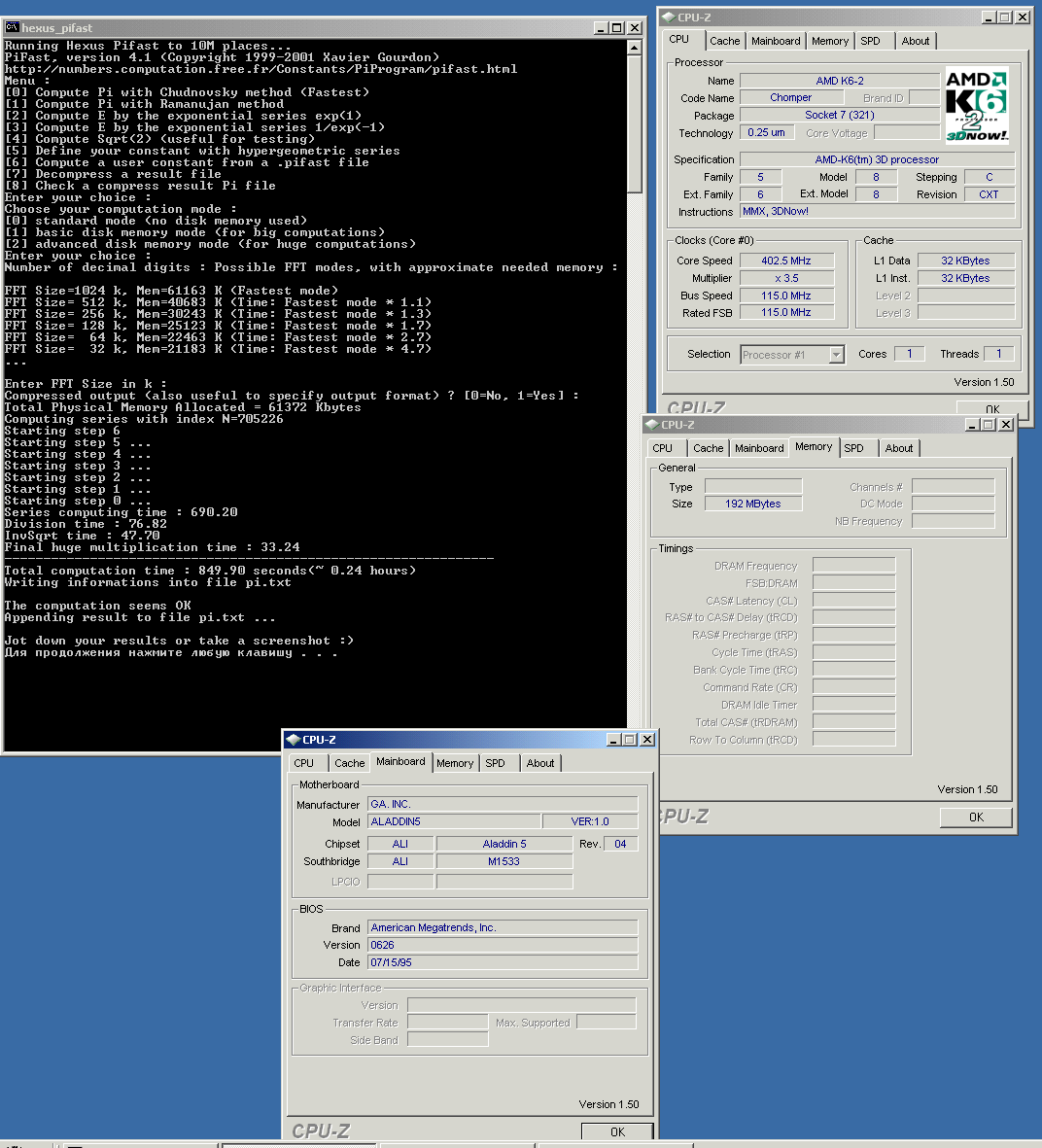Click the Aladdin 5 chipset field

(x=504, y=844)
